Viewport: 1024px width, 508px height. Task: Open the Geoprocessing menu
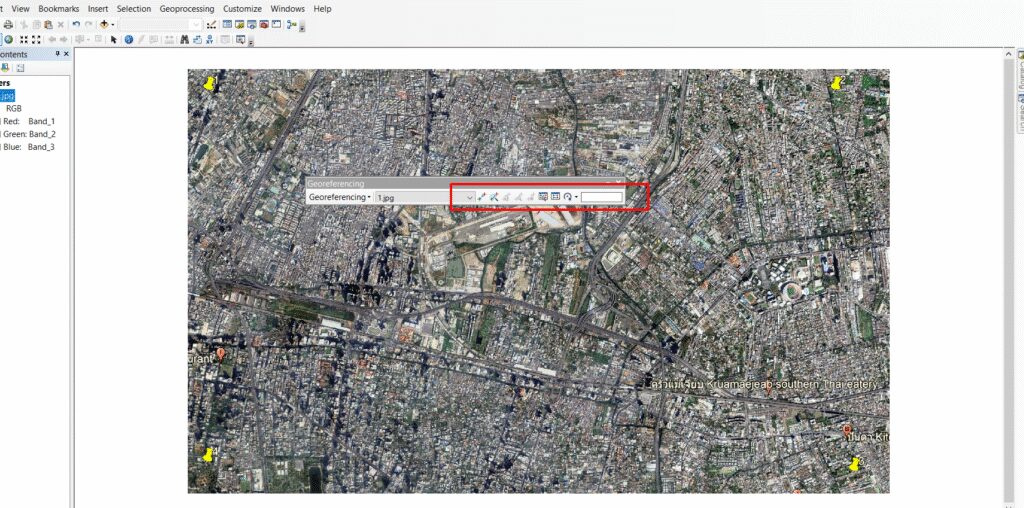[x=187, y=8]
